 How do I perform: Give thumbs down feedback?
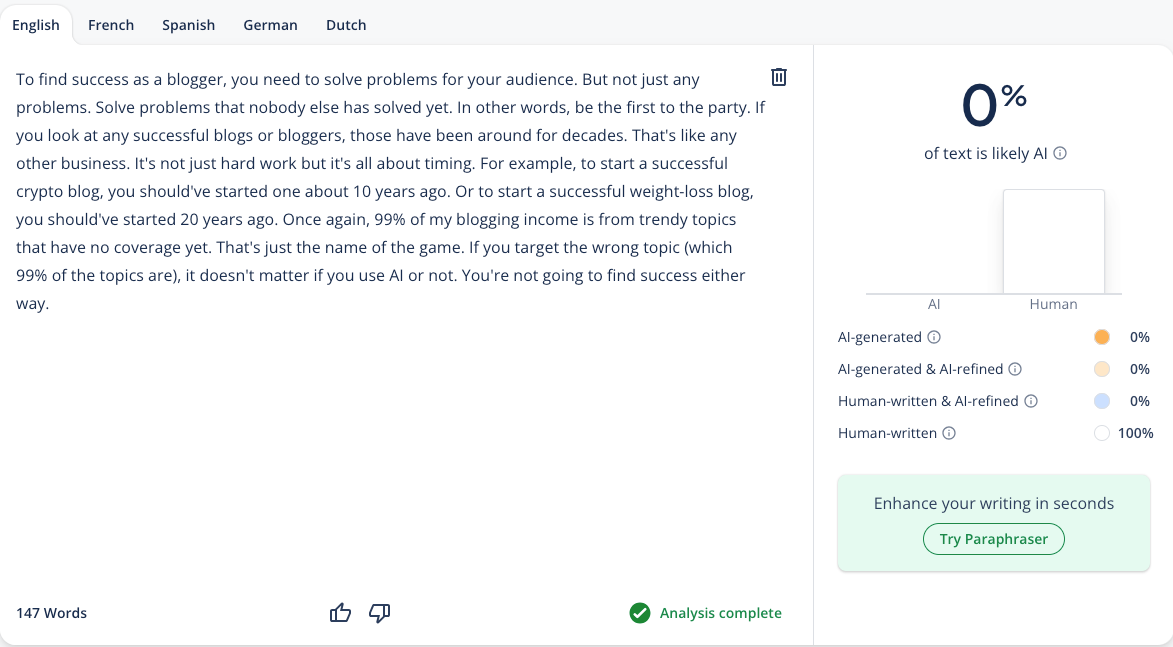click(x=379, y=613)
